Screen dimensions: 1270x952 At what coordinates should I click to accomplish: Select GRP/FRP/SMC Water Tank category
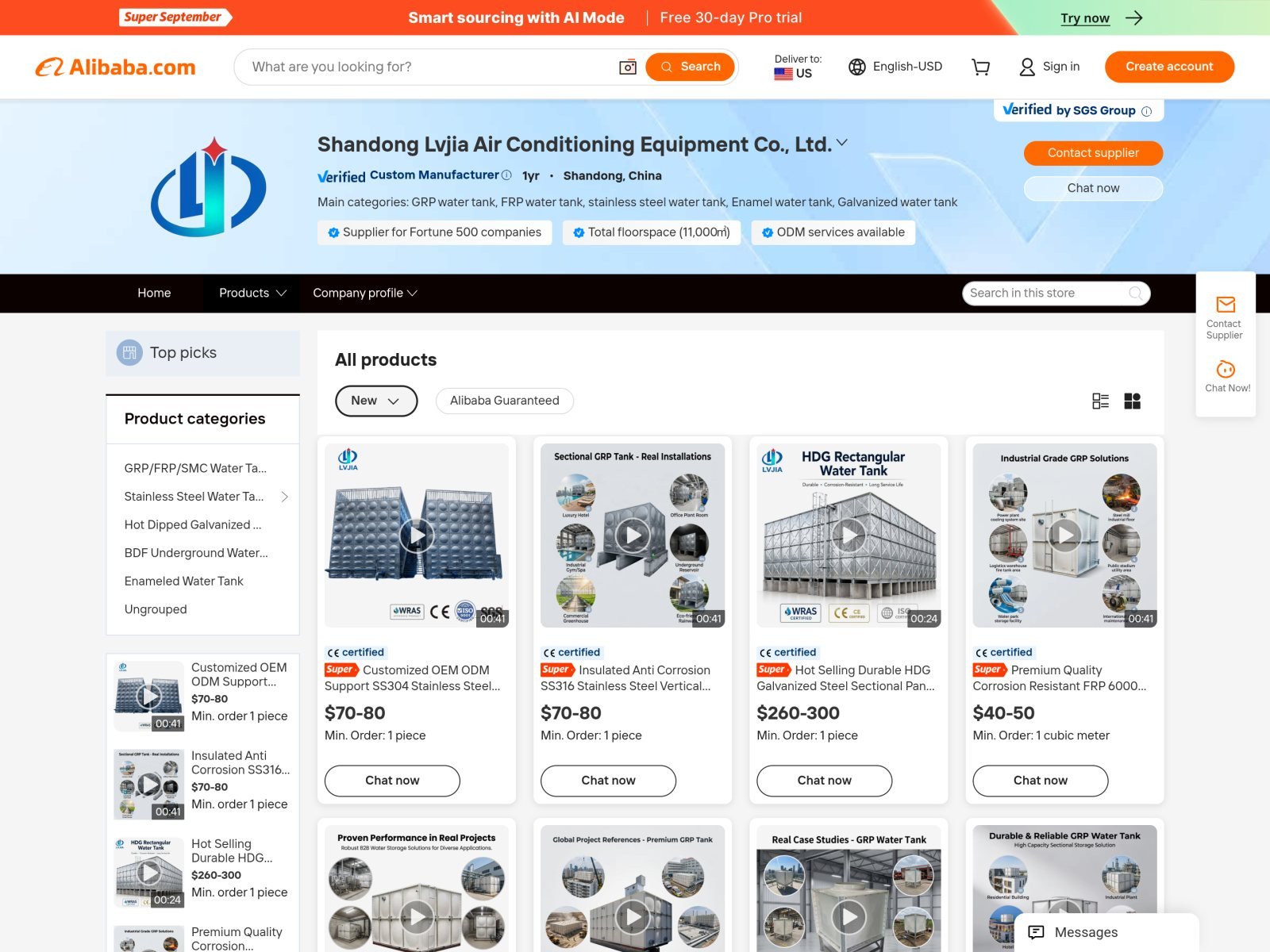coord(195,468)
